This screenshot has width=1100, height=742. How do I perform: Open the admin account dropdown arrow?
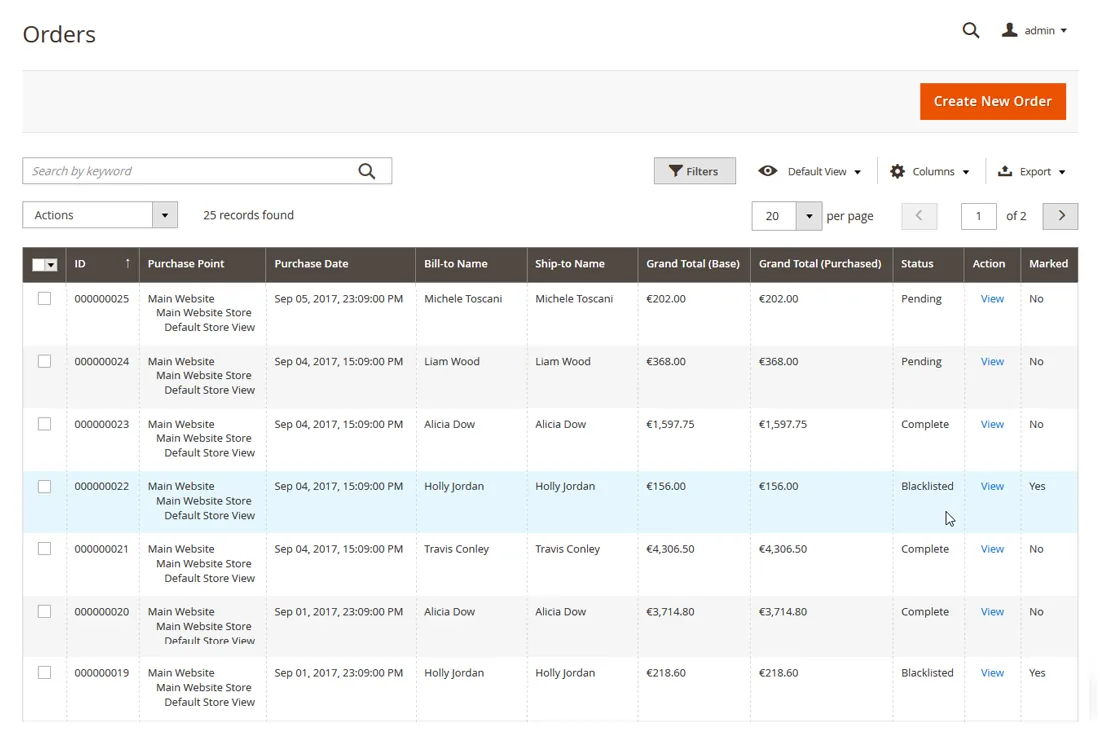[1064, 31]
